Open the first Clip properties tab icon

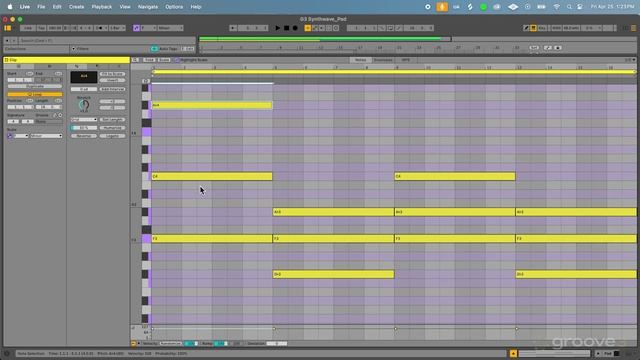[x=19, y=66]
